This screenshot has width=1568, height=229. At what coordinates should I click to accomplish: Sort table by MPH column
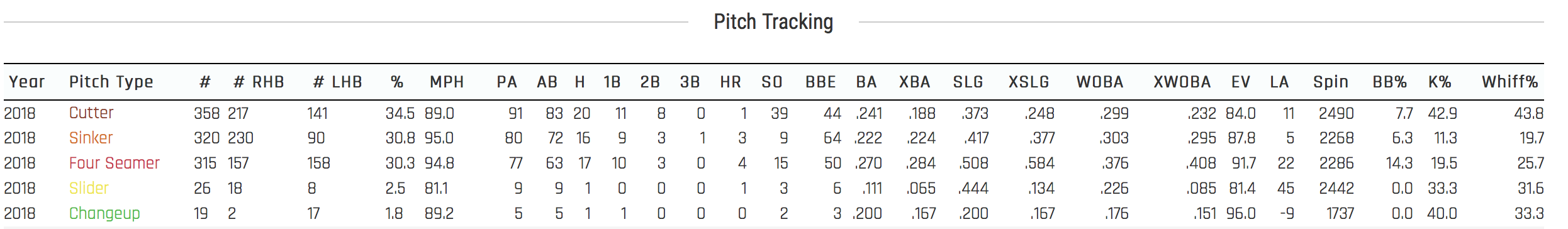click(x=447, y=82)
